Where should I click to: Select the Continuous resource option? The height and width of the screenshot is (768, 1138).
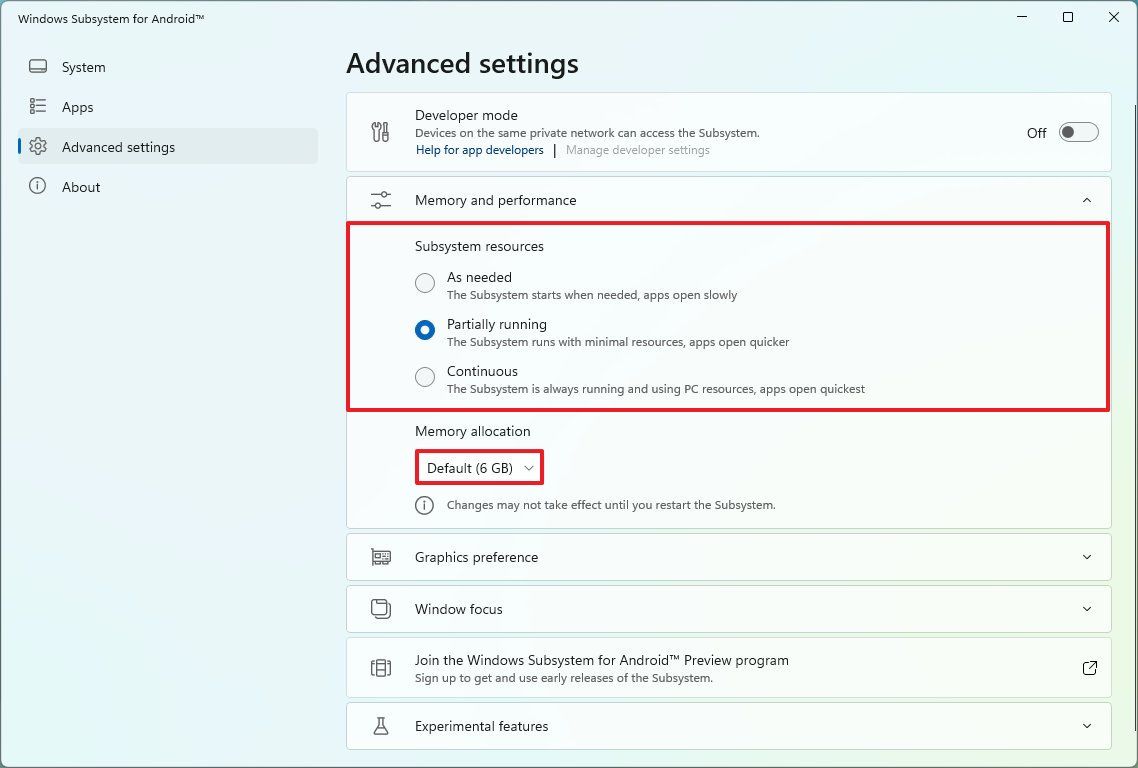click(x=424, y=377)
